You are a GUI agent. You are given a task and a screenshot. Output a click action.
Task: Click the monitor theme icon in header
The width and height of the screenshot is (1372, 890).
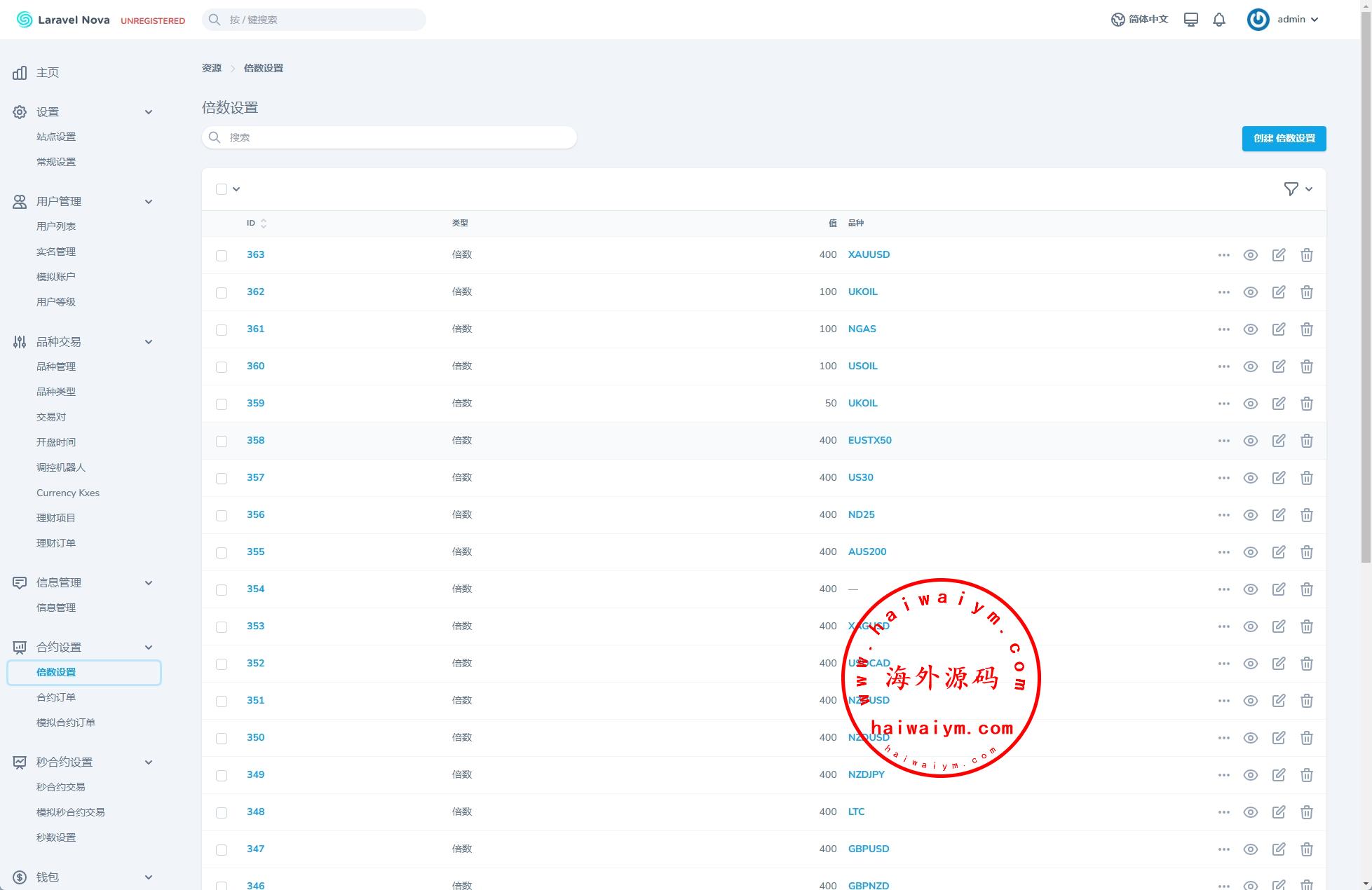coord(1190,20)
